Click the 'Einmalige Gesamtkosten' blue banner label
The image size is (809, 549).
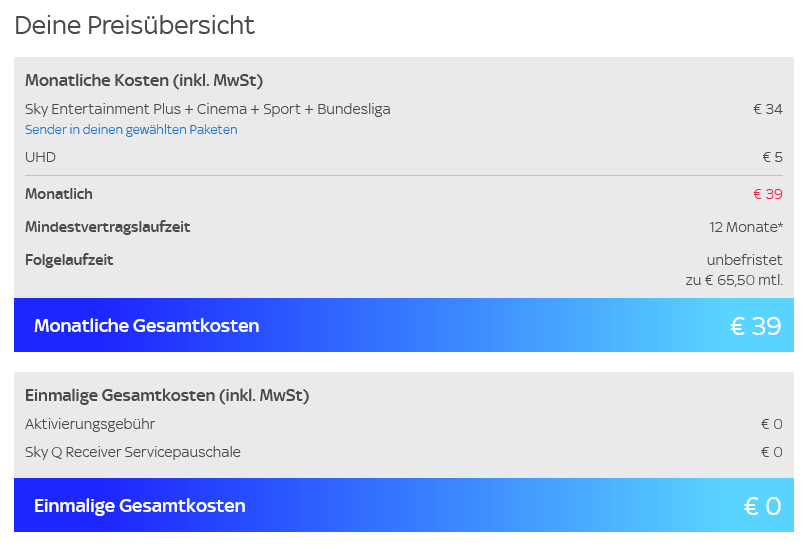pos(139,506)
